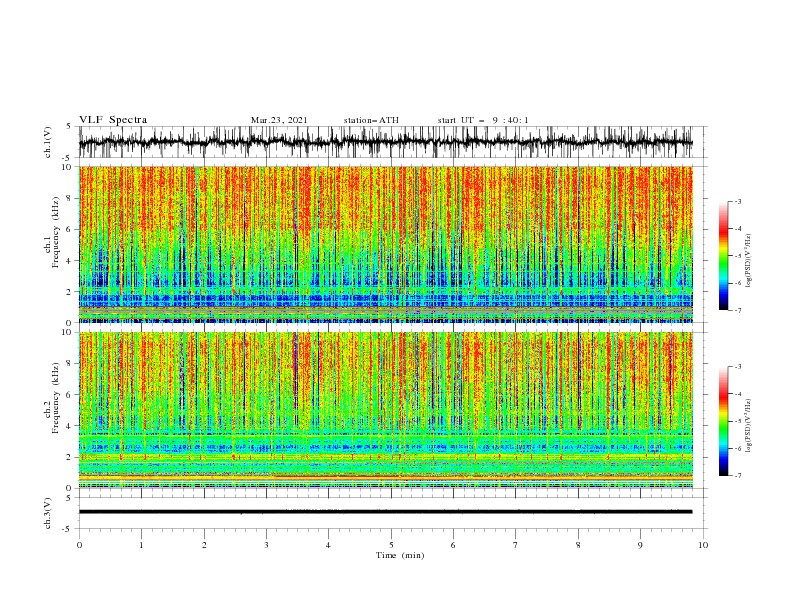Select the "Time (min)" axis label
This screenshot has height=612, width=792.
coord(400,555)
